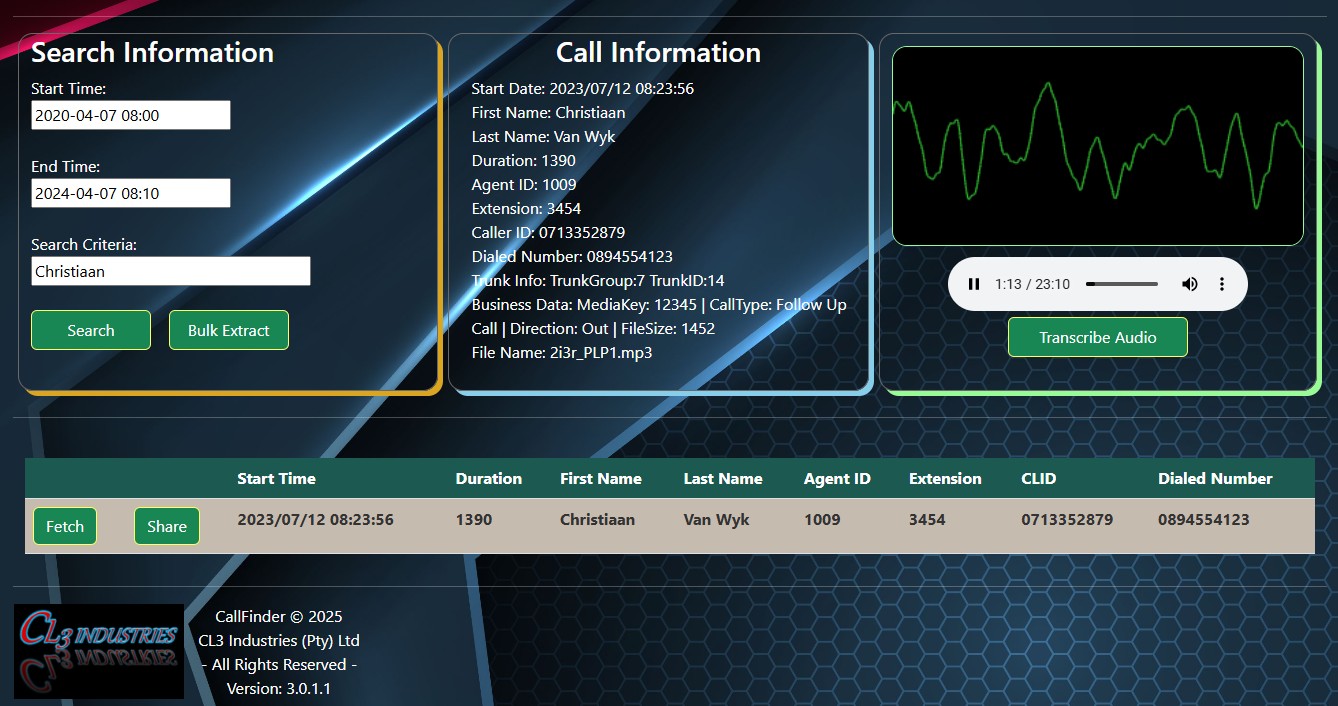Sort results by the Duration column

(x=489, y=478)
